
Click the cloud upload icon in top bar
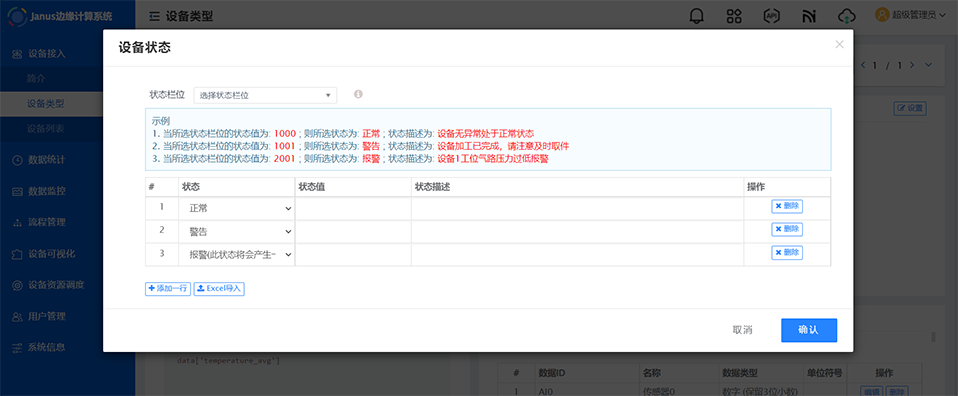tap(846, 16)
